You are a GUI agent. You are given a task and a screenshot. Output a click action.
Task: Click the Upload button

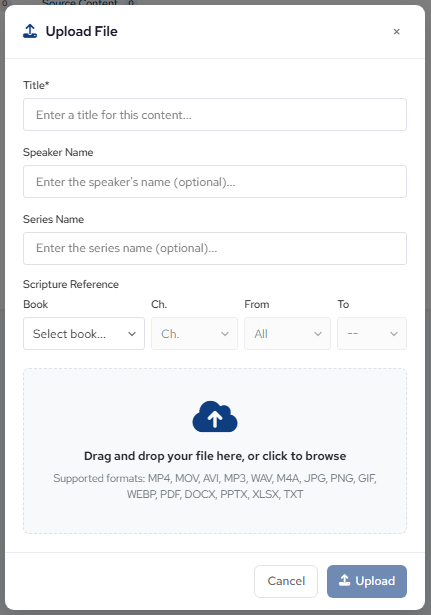(367, 581)
